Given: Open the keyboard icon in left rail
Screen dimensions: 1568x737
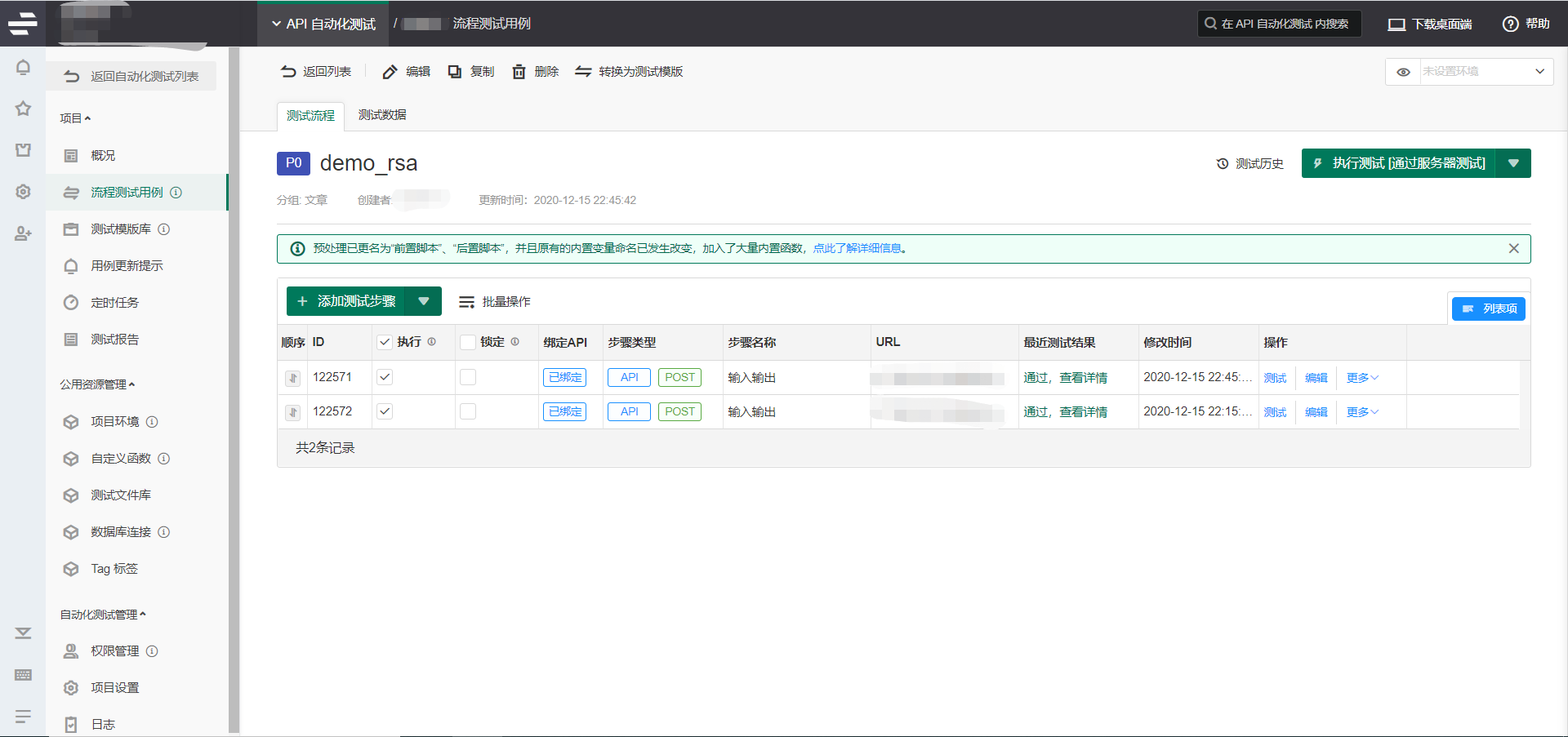Looking at the screenshot, I should coord(23,675).
